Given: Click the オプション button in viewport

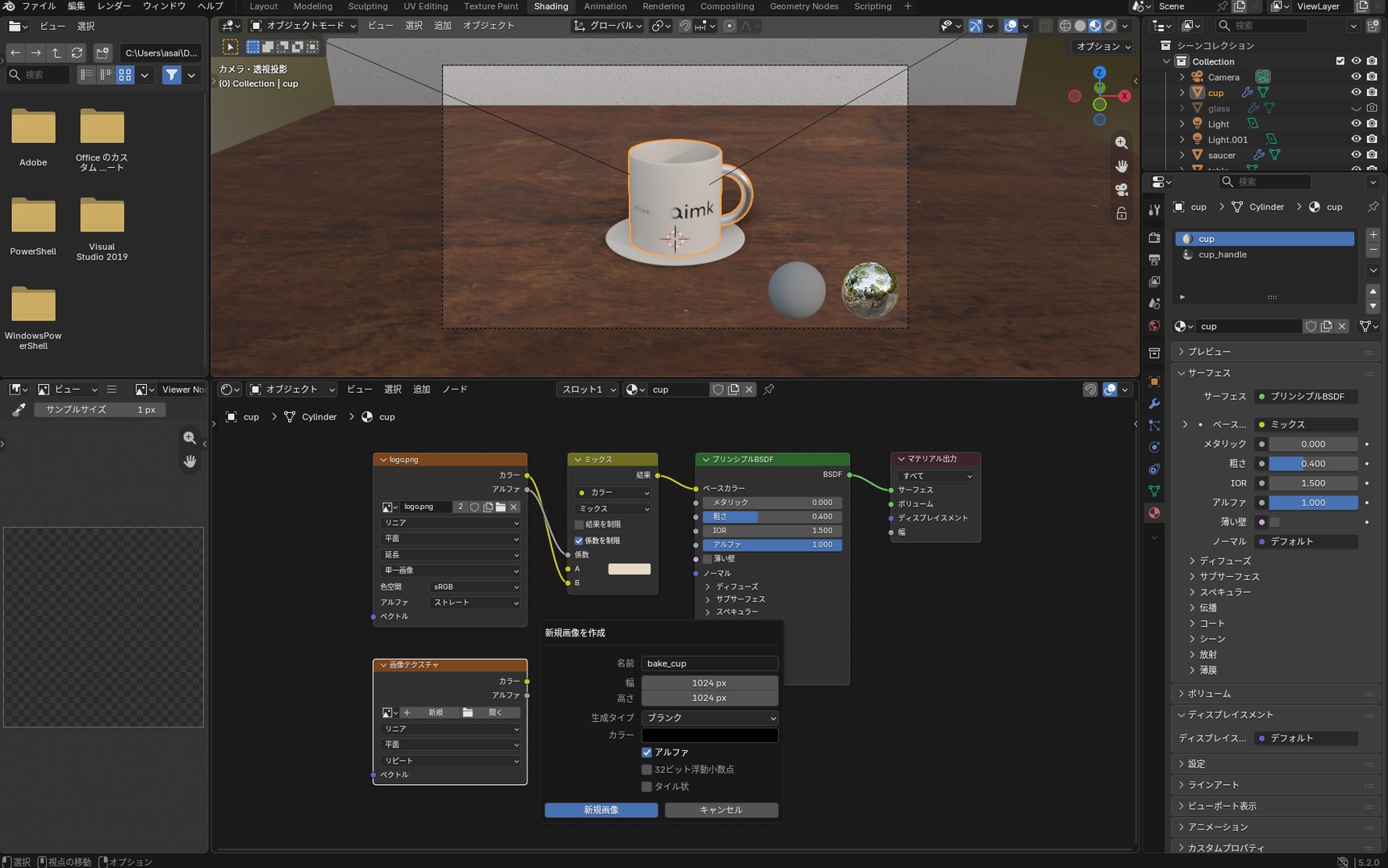Looking at the screenshot, I should tap(1103, 47).
